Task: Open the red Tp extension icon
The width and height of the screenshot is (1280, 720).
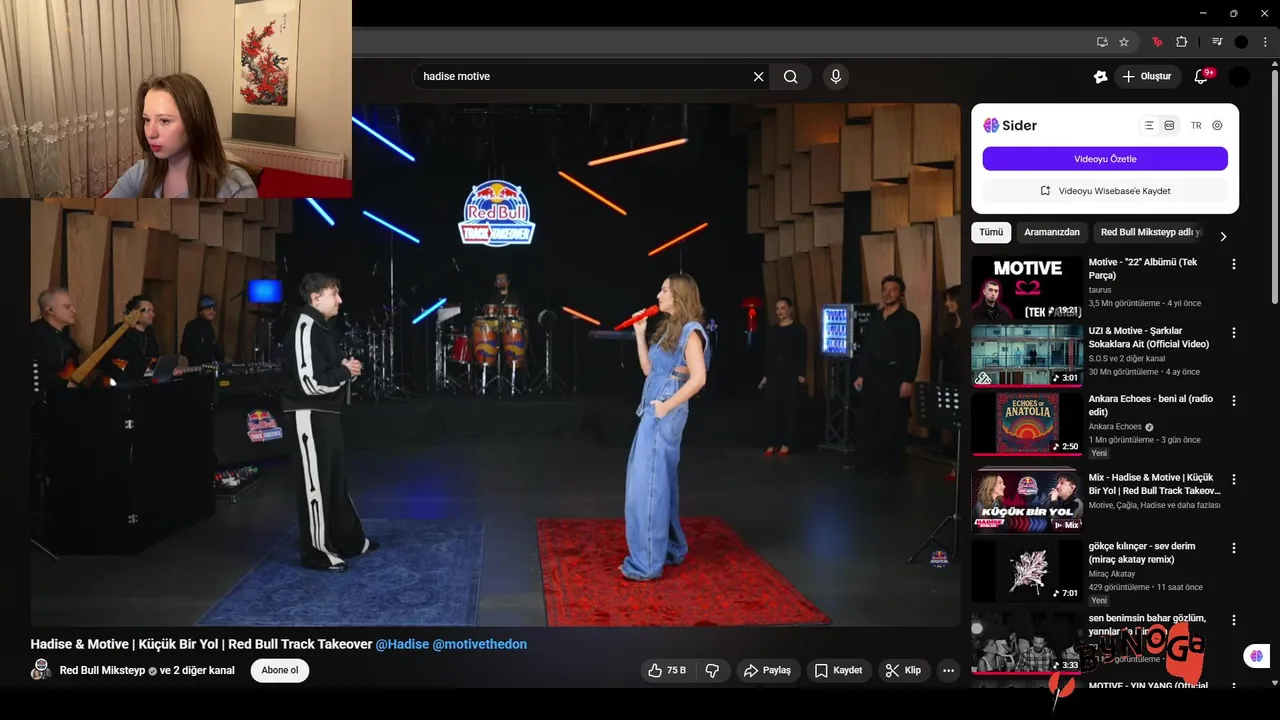Action: [x=1157, y=42]
